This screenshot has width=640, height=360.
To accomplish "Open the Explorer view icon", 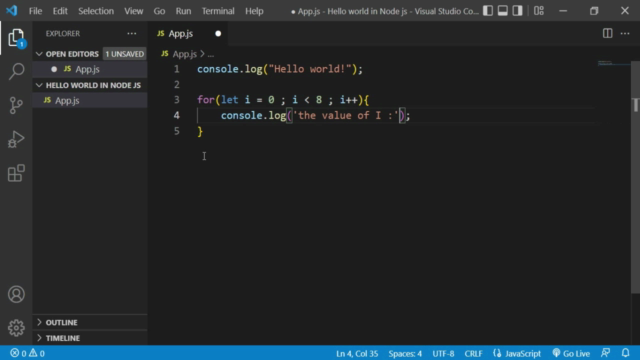I will pyautogui.click(x=16, y=38).
